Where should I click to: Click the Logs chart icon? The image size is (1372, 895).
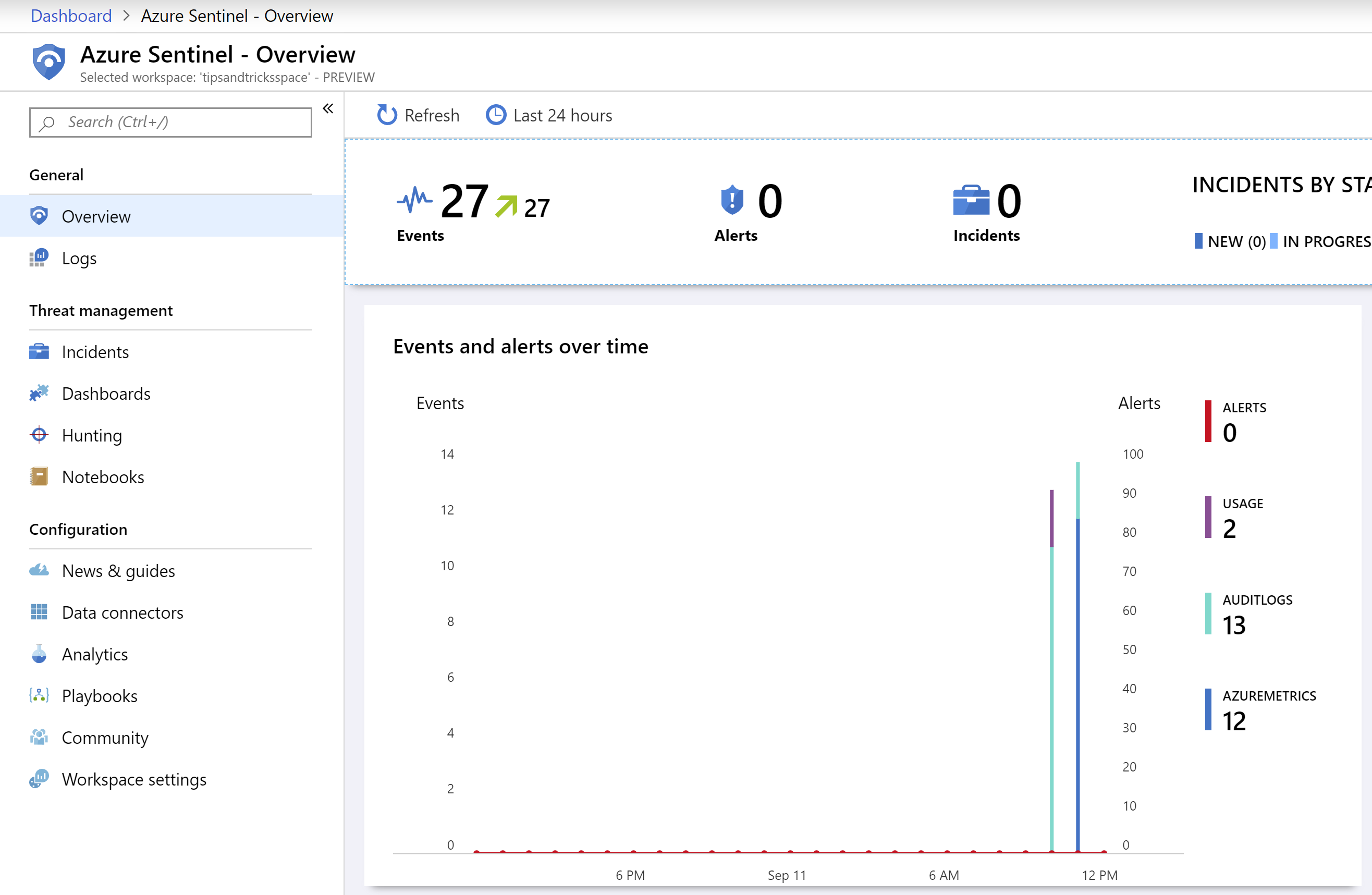click(x=39, y=258)
